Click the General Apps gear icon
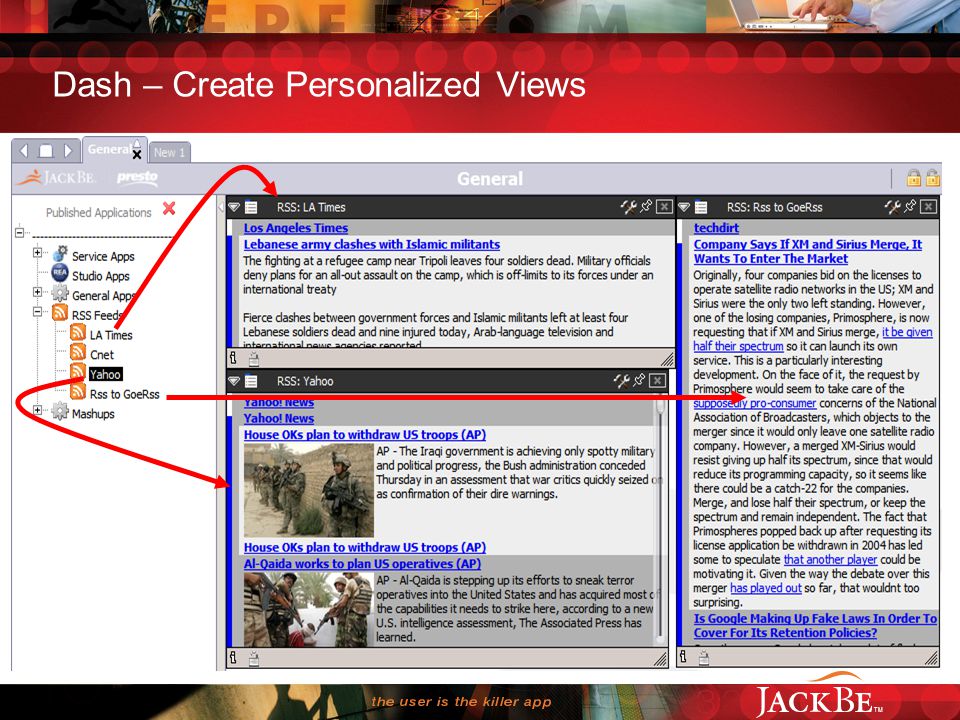Screen dimensions: 960x720 [x=60, y=293]
